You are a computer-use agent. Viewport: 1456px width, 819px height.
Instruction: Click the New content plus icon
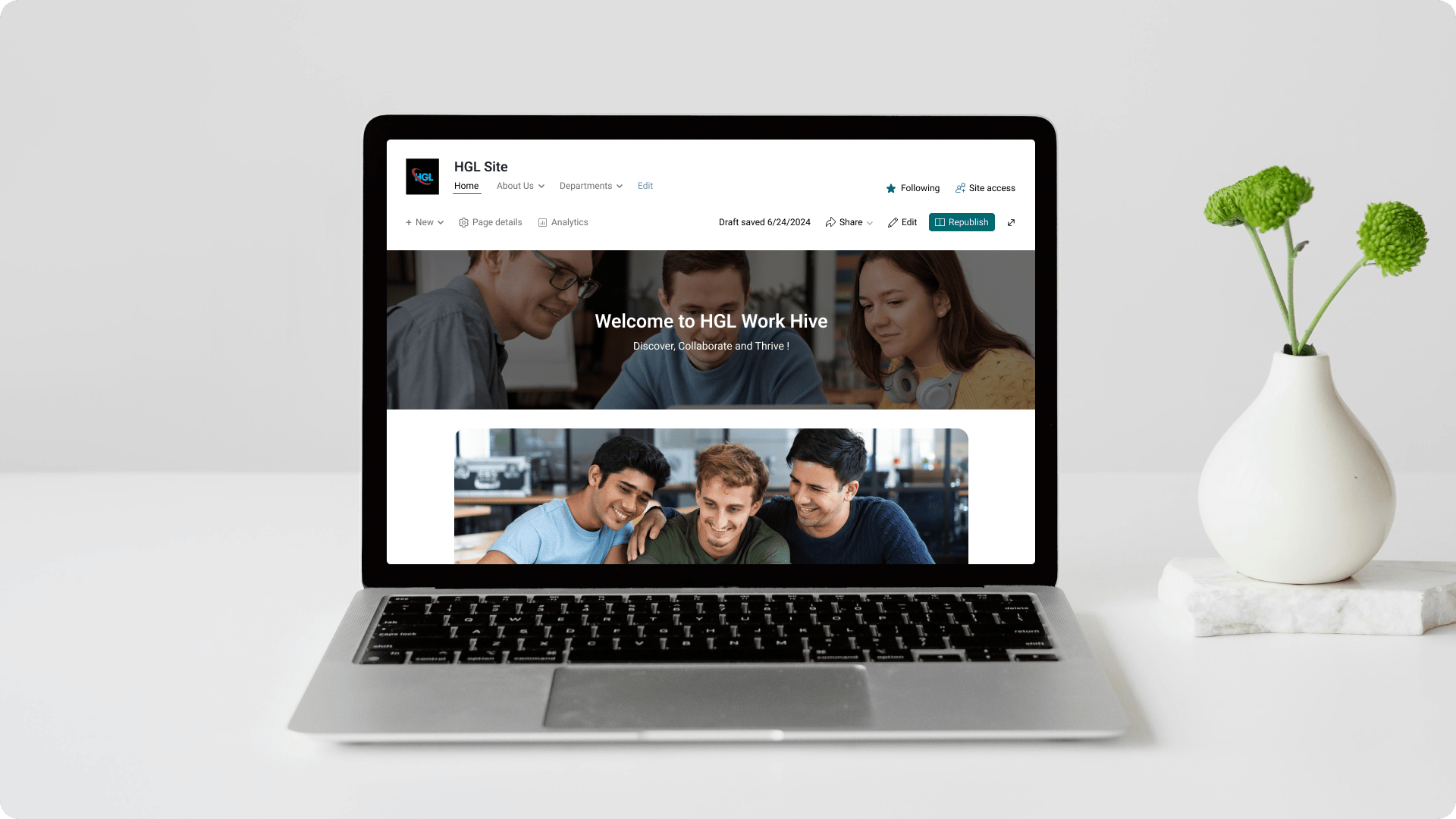(x=408, y=222)
